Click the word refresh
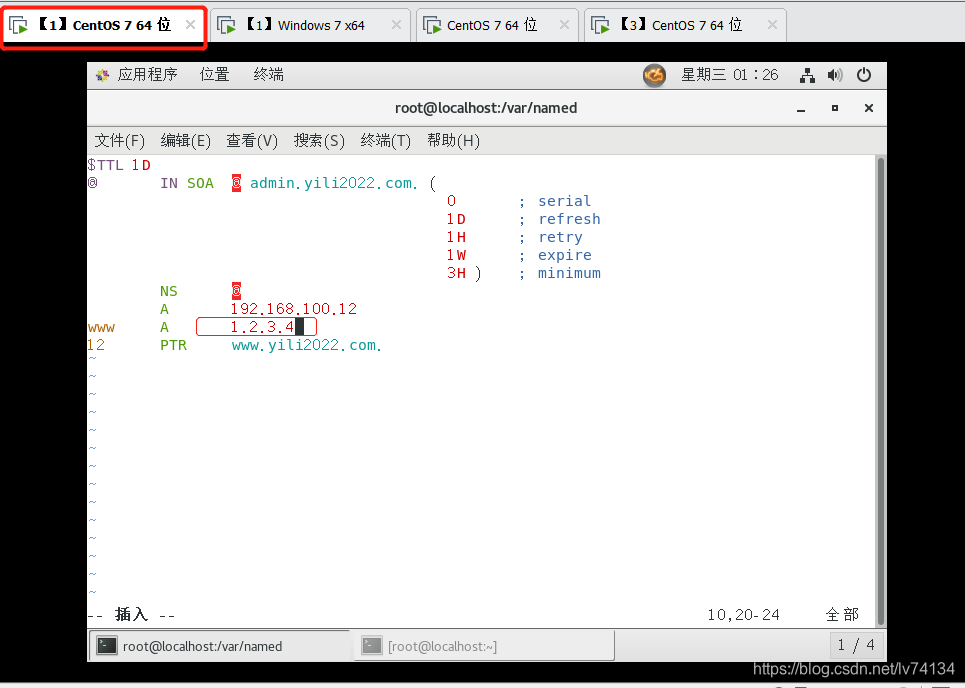The image size is (965, 688). [x=569, y=219]
